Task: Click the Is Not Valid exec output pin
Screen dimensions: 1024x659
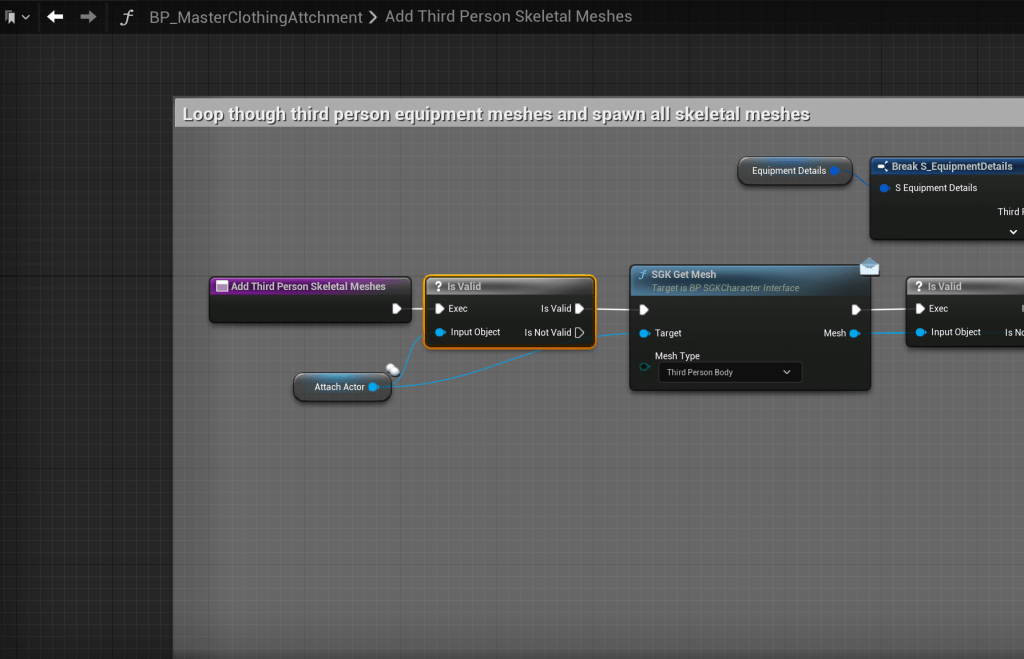Action: point(579,332)
